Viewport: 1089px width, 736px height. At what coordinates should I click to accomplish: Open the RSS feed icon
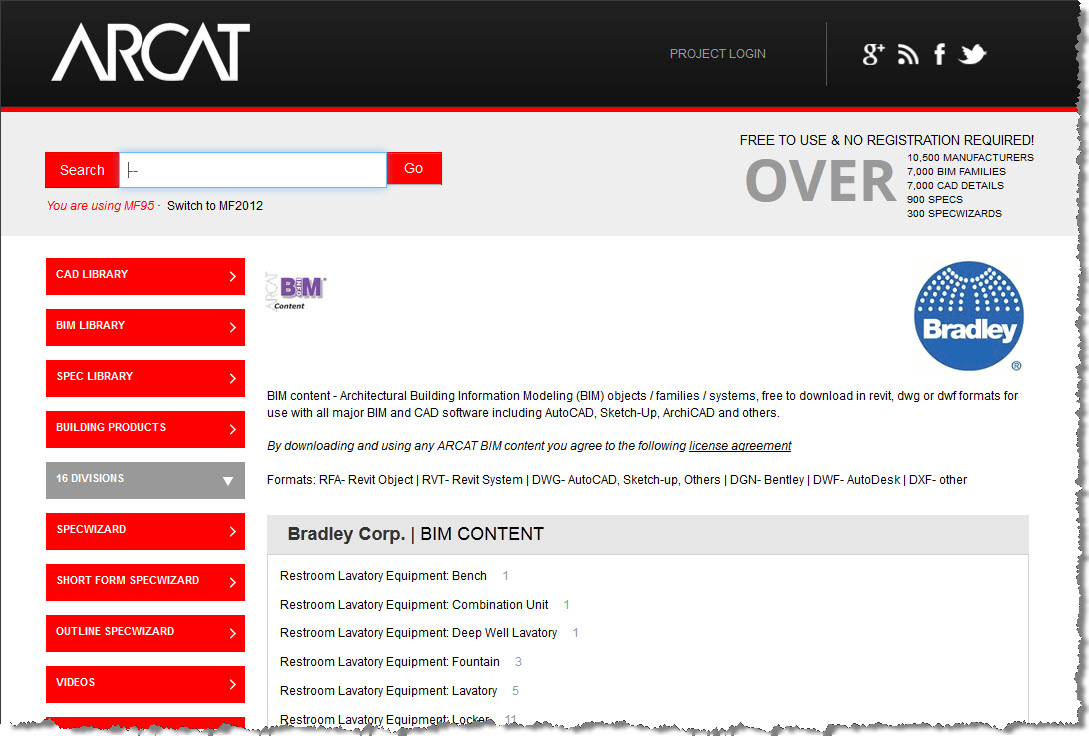tap(908, 54)
